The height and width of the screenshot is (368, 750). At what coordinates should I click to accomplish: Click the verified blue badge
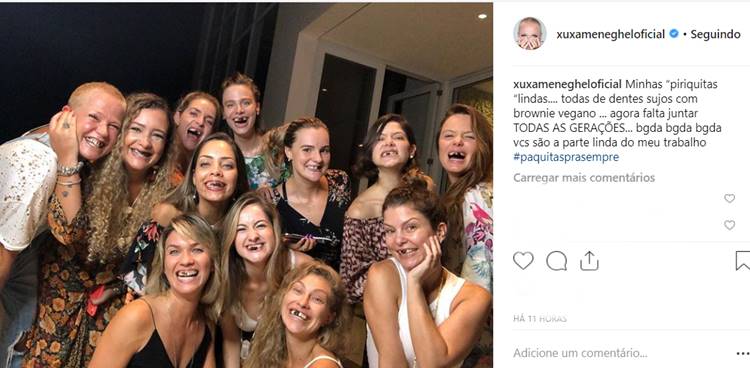tap(674, 33)
